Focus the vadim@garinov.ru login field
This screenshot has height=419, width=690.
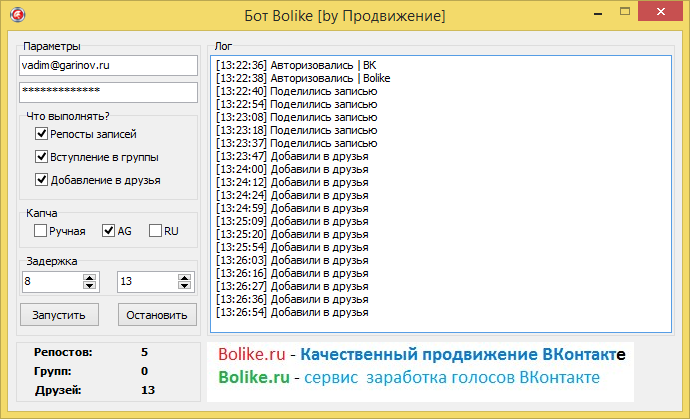tap(108, 66)
